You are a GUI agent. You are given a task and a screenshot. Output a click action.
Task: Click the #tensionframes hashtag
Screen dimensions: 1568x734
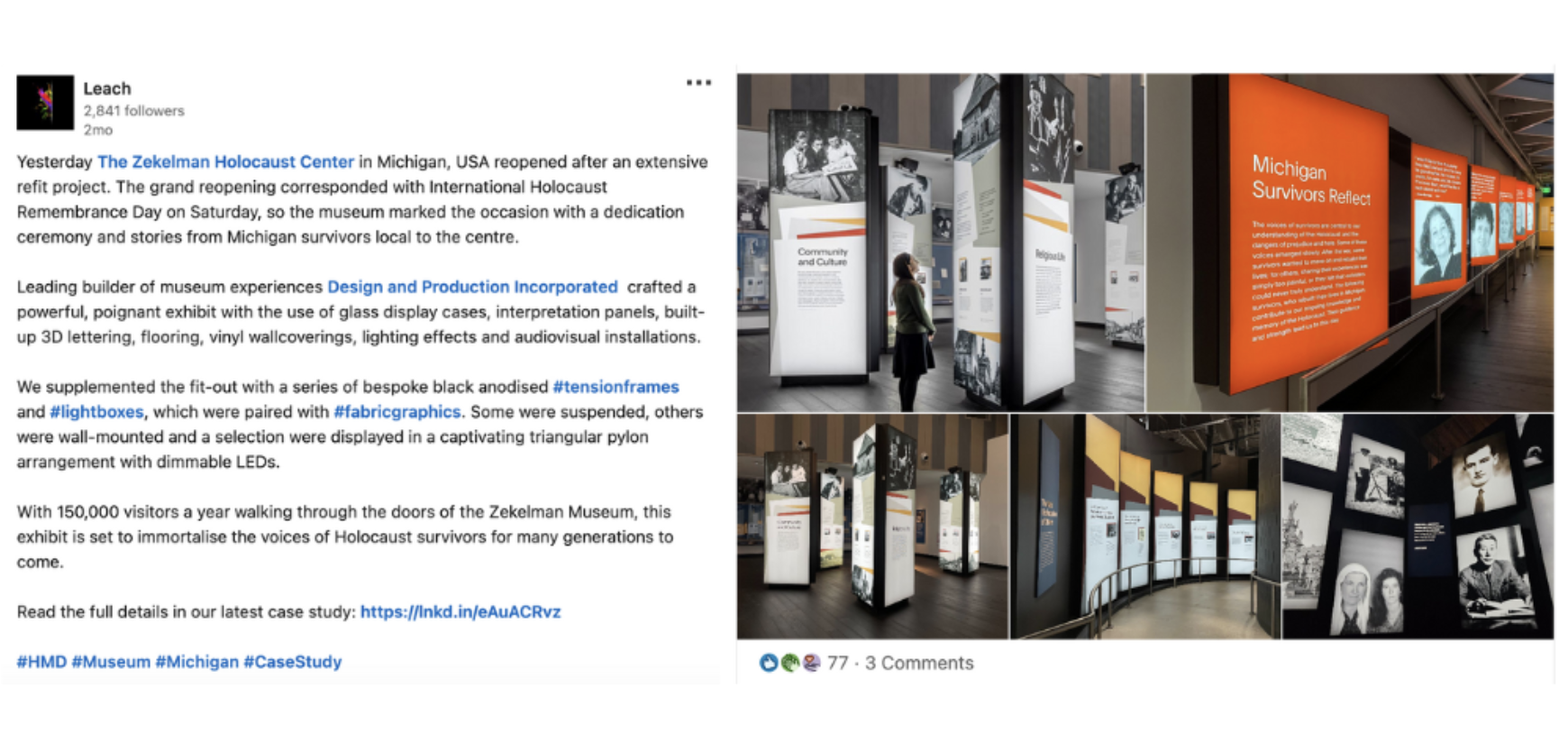tap(615, 387)
